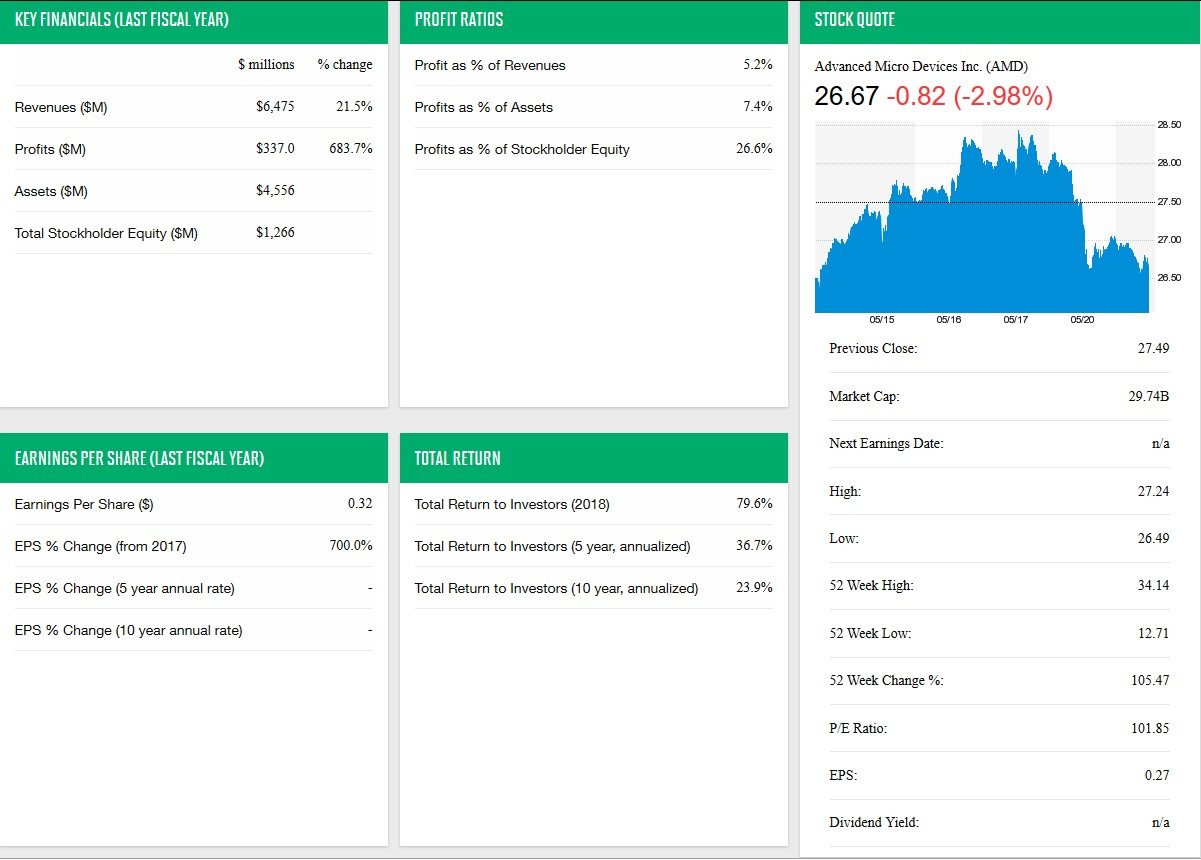Image resolution: width=1201 pixels, height=860 pixels.
Task: Click the 26.6% ratio value
Action: pyautogui.click(x=754, y=149)
